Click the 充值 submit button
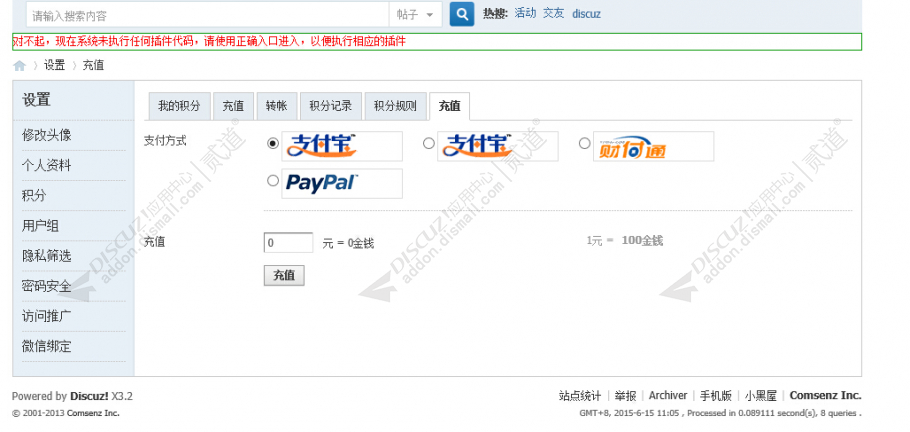The width and height of the screenshot is (910, 432). (x=284, y=276)
